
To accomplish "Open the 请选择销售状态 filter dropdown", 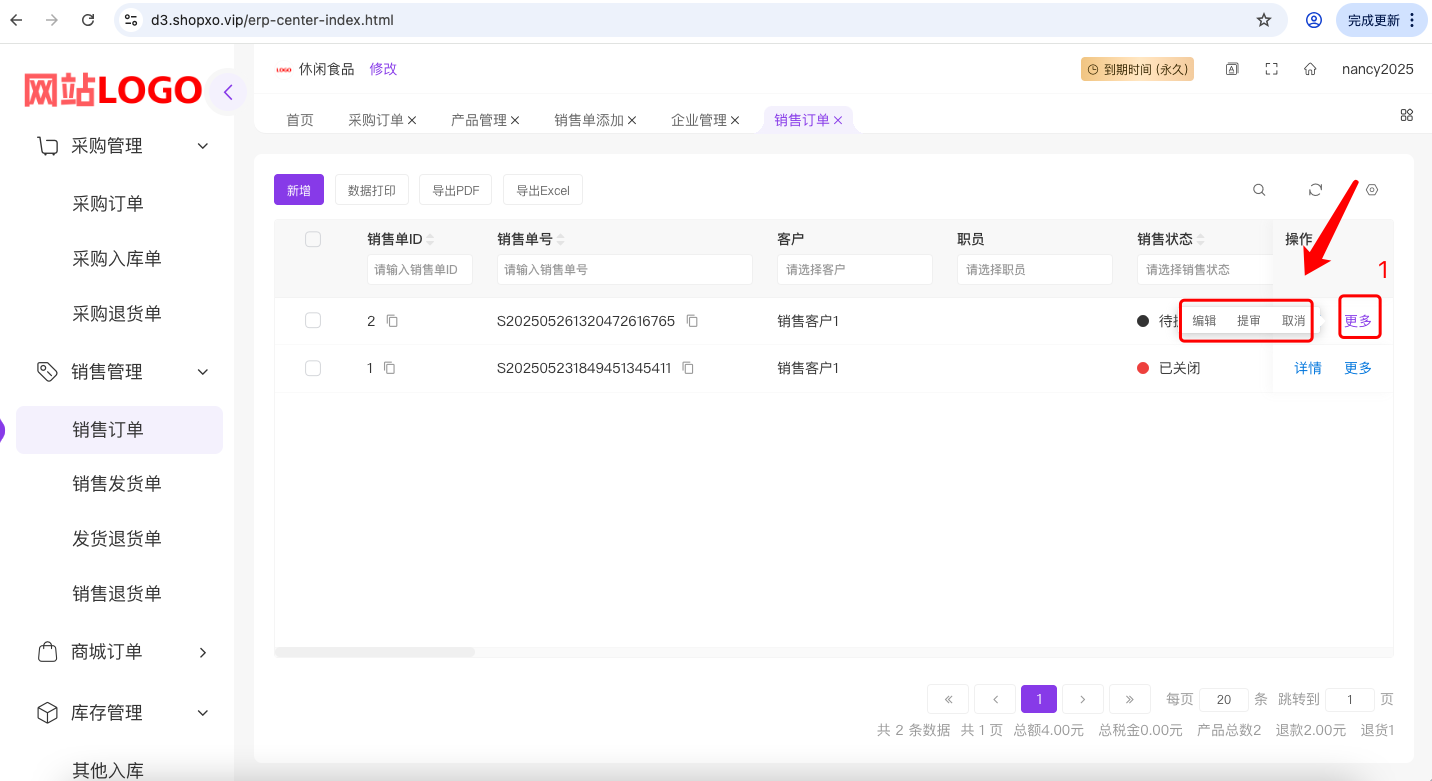I will tap(1205, 269).
